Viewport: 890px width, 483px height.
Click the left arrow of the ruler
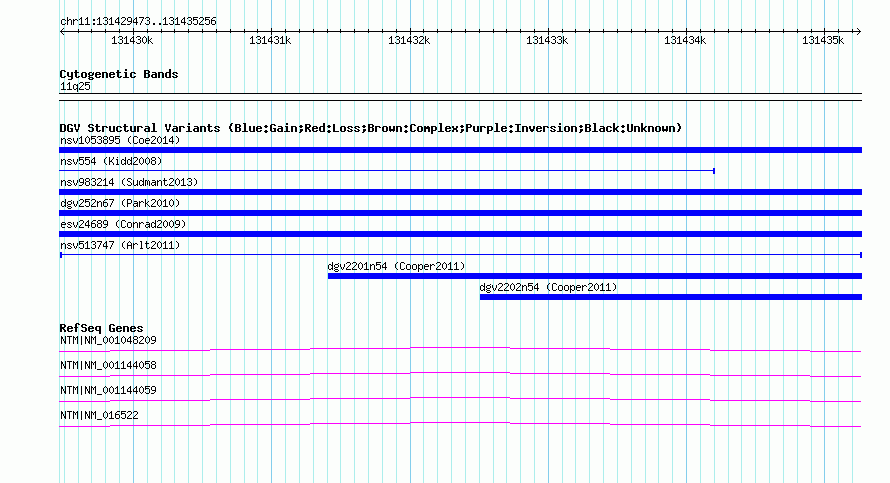coord(62,31)
